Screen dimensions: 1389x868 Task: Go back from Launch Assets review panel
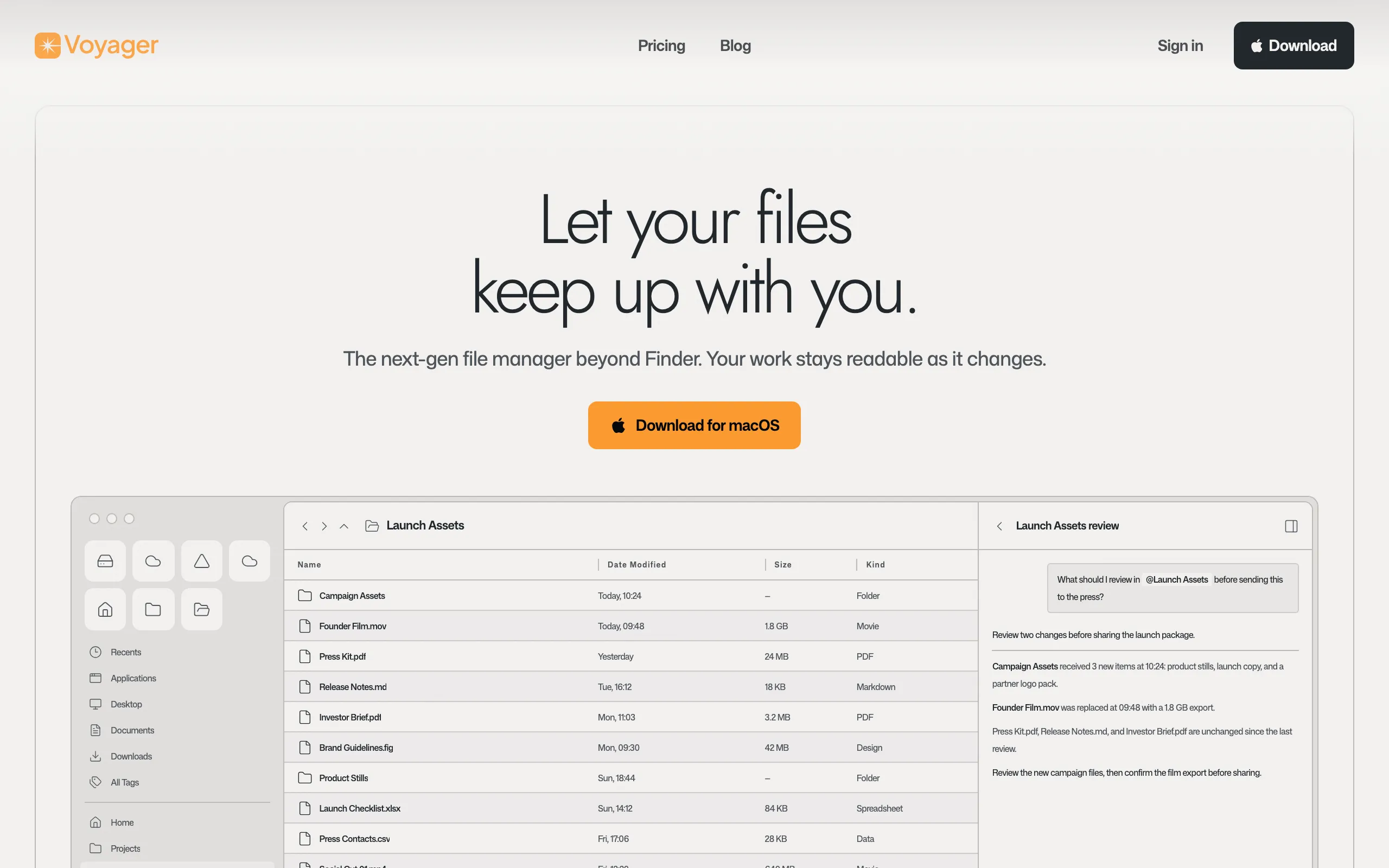(x=999, y=526)
